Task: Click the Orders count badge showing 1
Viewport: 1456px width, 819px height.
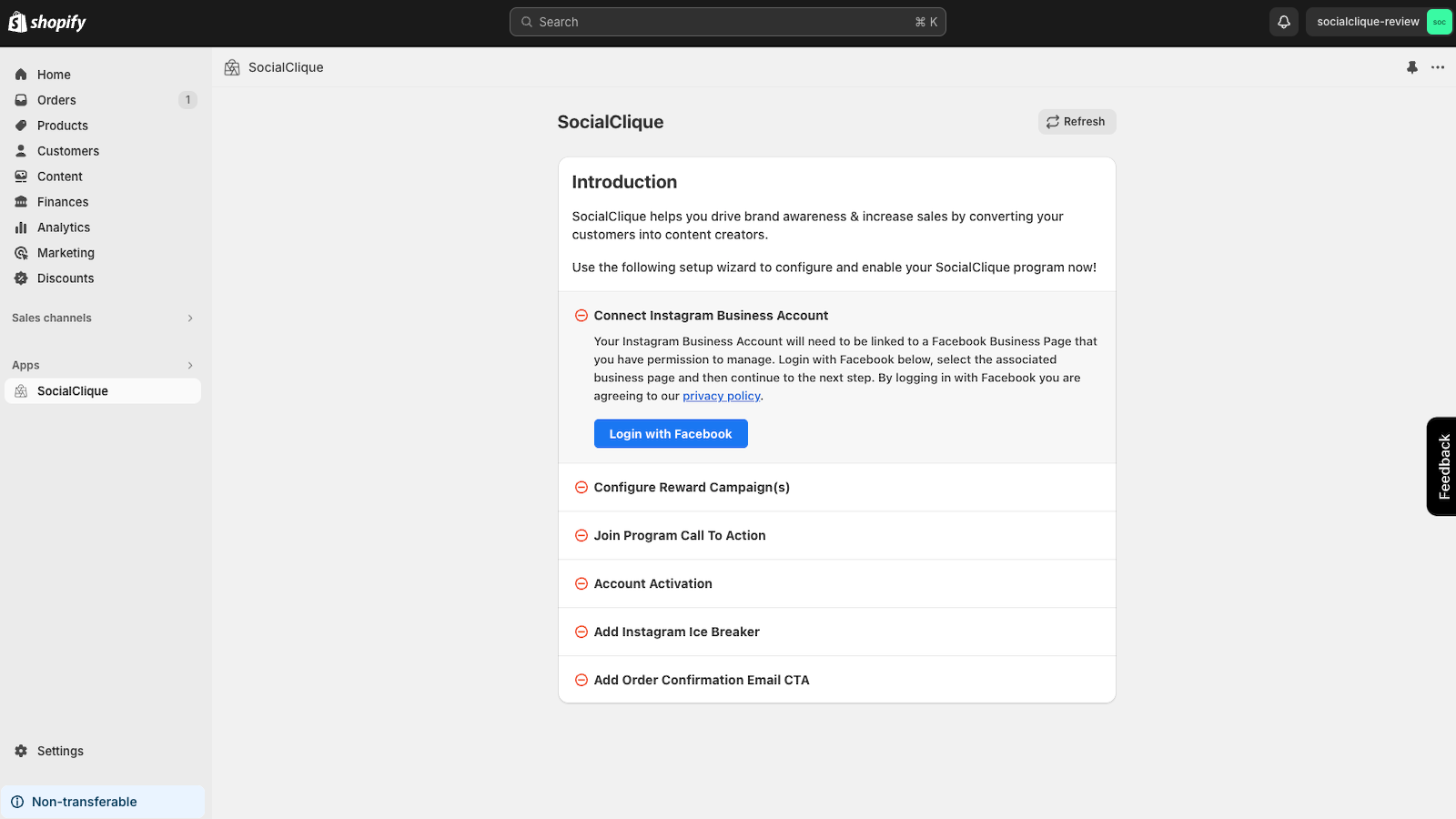Action: click(x=188, y=100)
